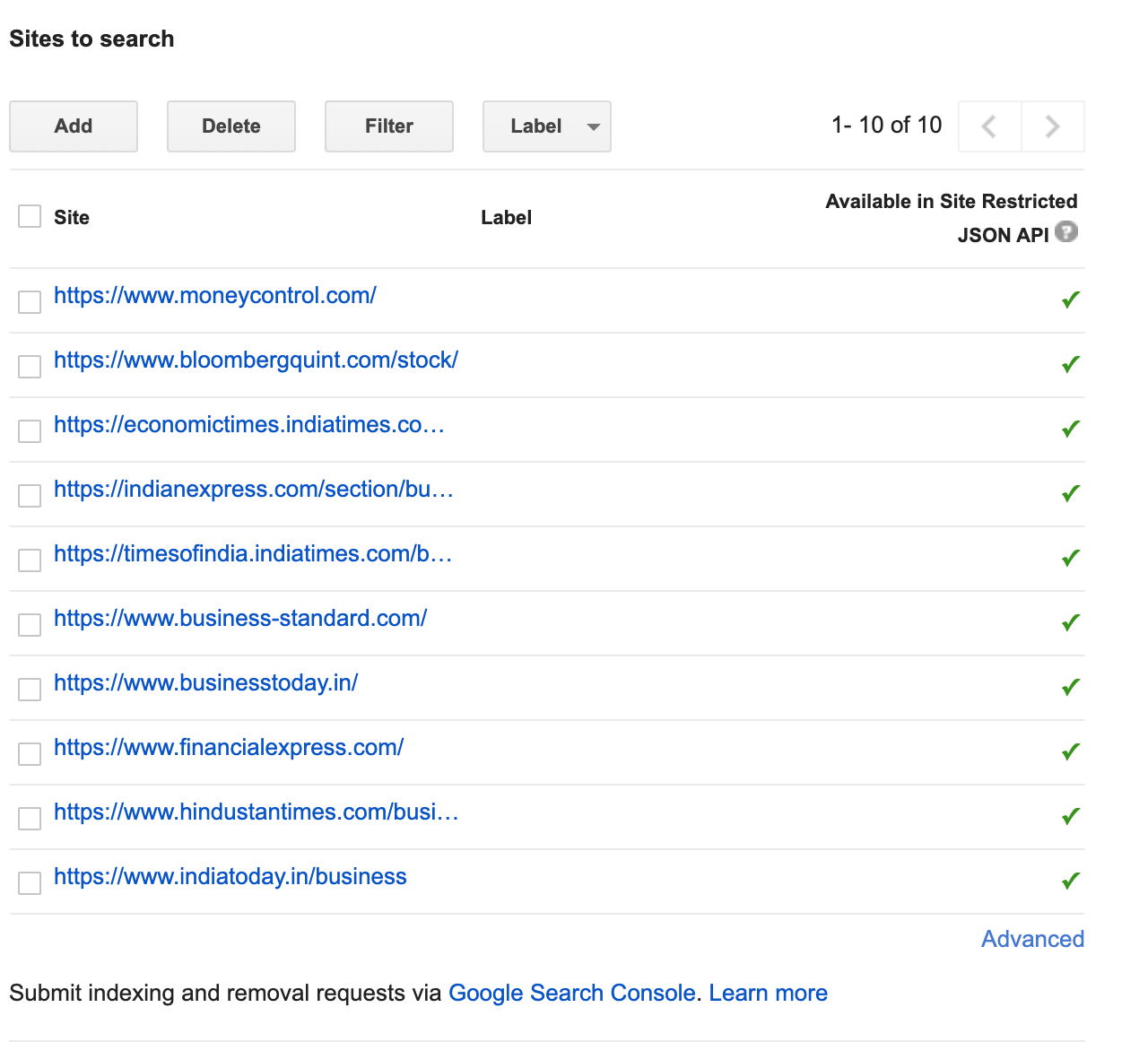
Task: Click the bloombergquint row green checkmark
Action: tap(1071, 364)
